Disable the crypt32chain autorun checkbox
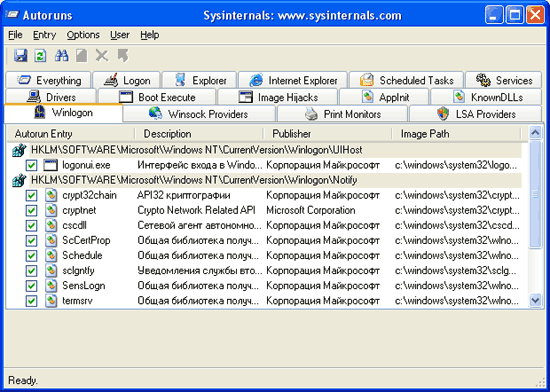 tap(31, 195)
